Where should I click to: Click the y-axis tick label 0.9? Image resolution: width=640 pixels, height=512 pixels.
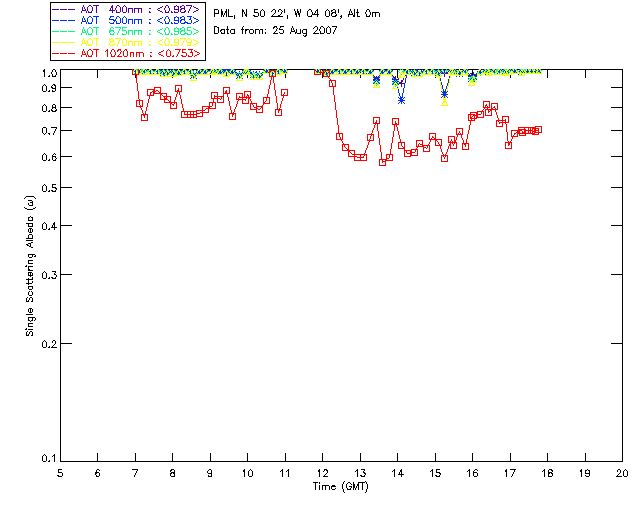49,88
